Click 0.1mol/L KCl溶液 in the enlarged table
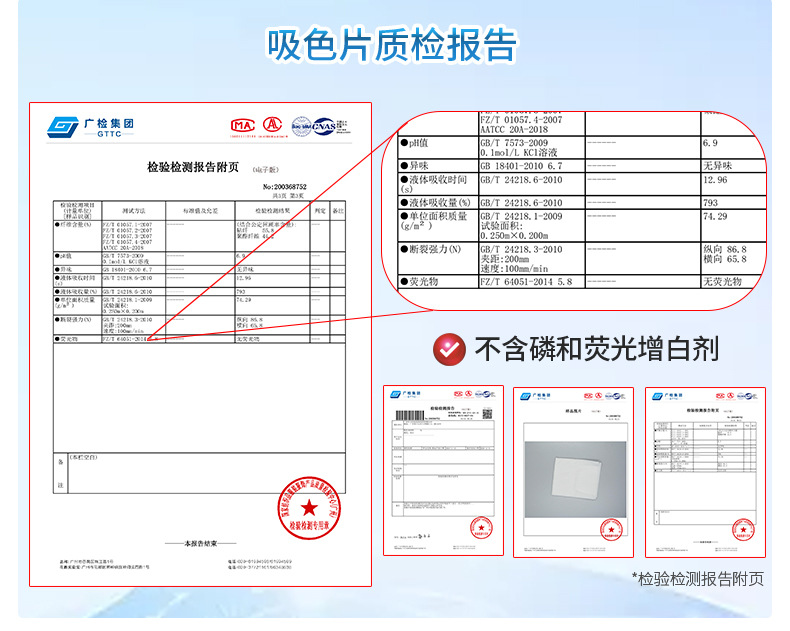Viewport: 790px width, 631px height. coord(518,153)
